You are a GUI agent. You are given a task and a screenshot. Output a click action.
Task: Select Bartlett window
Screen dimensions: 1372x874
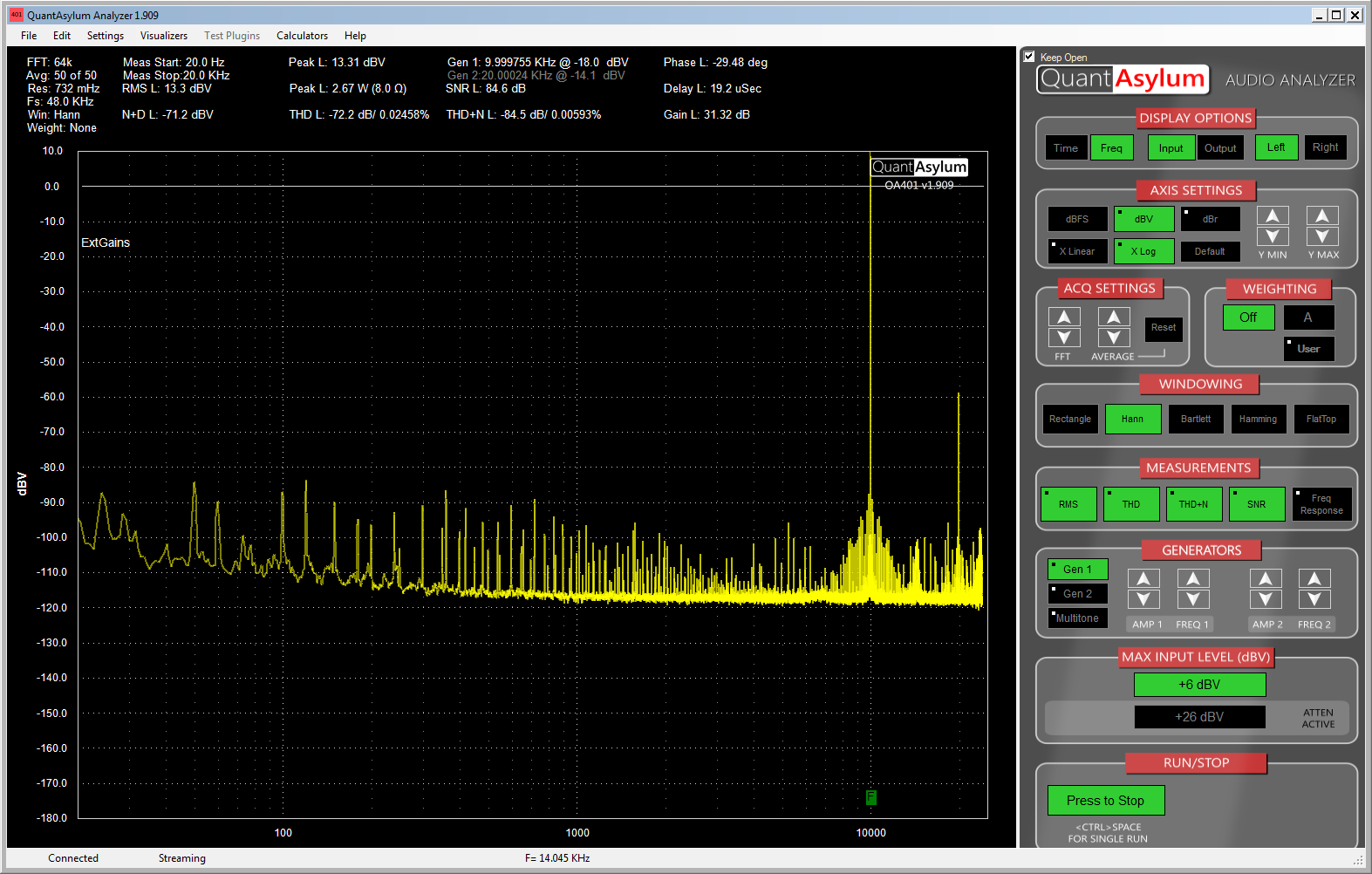click(x=1196, y=419)
